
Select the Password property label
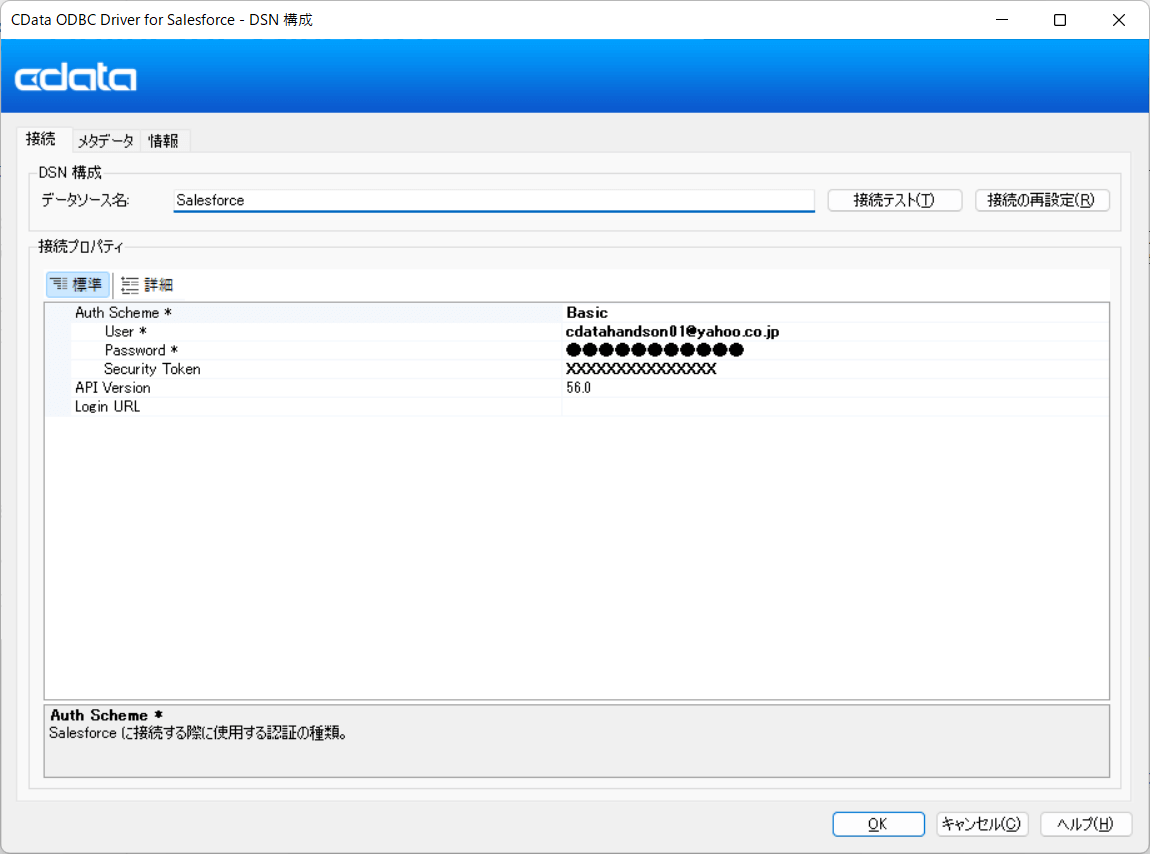(x=141, y=351)
